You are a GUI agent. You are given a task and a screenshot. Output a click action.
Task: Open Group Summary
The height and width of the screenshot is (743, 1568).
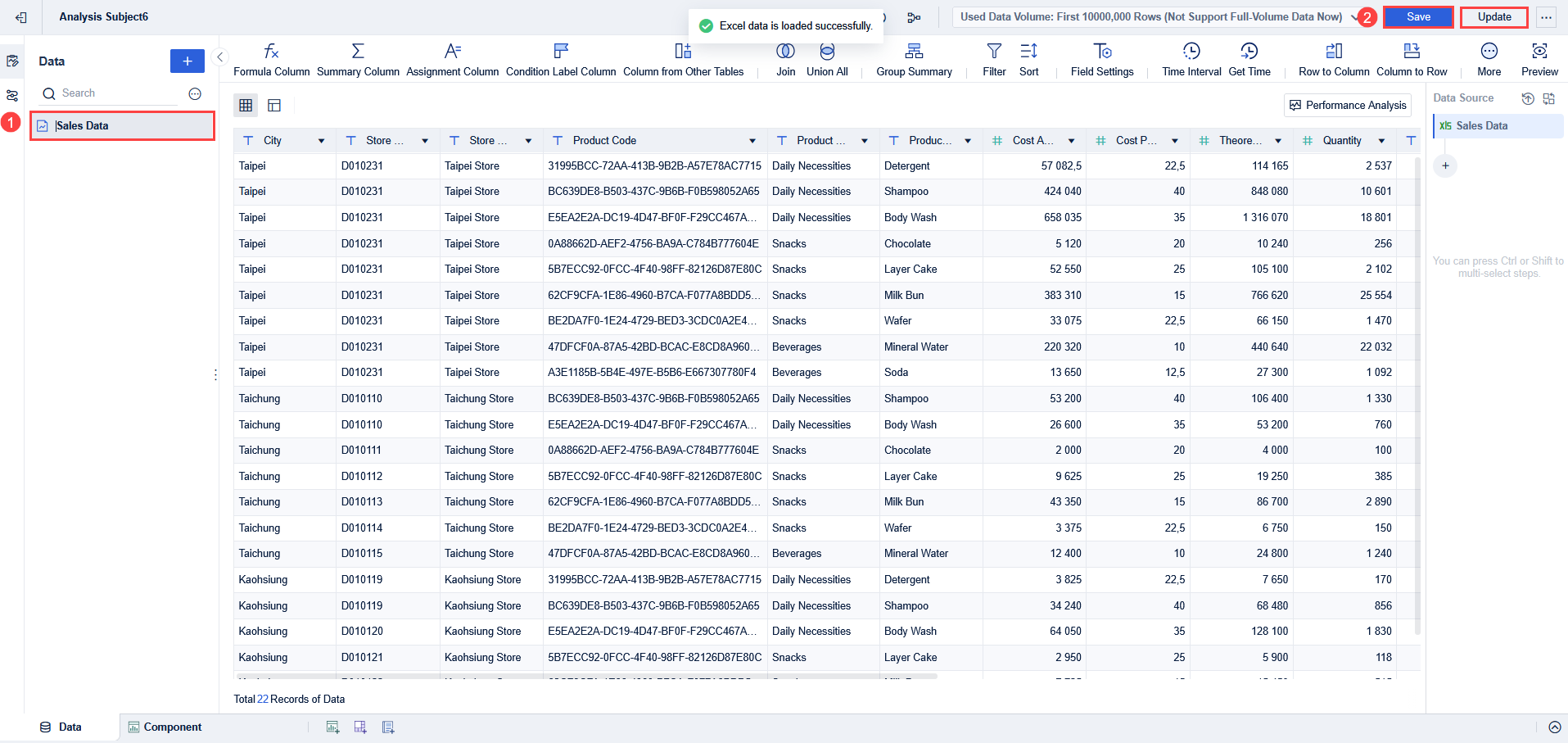coord(914,61)
